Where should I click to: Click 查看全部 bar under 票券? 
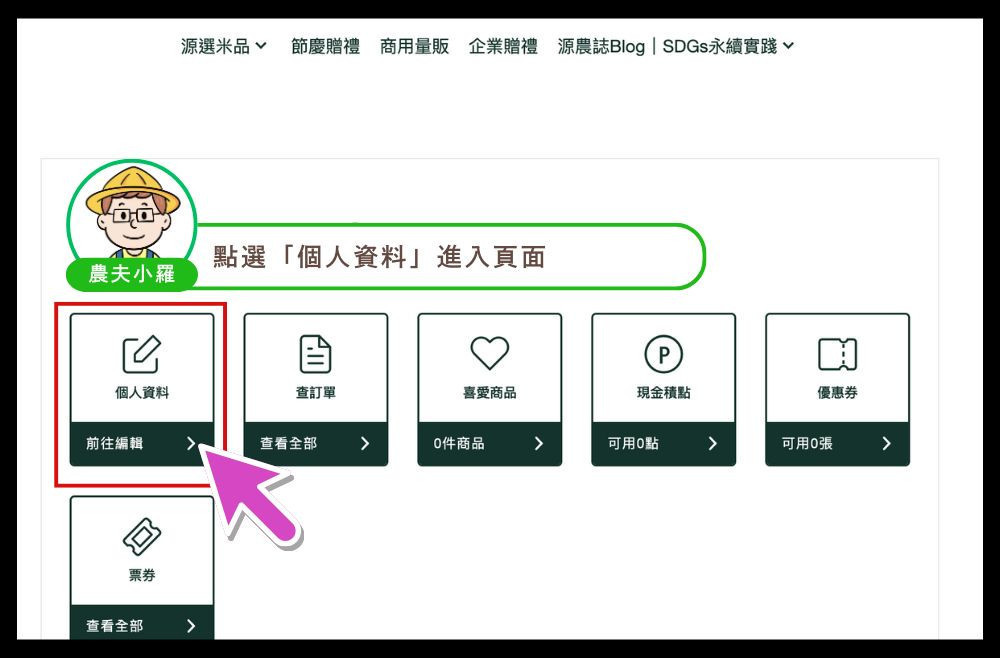click(x=142, y=622)
